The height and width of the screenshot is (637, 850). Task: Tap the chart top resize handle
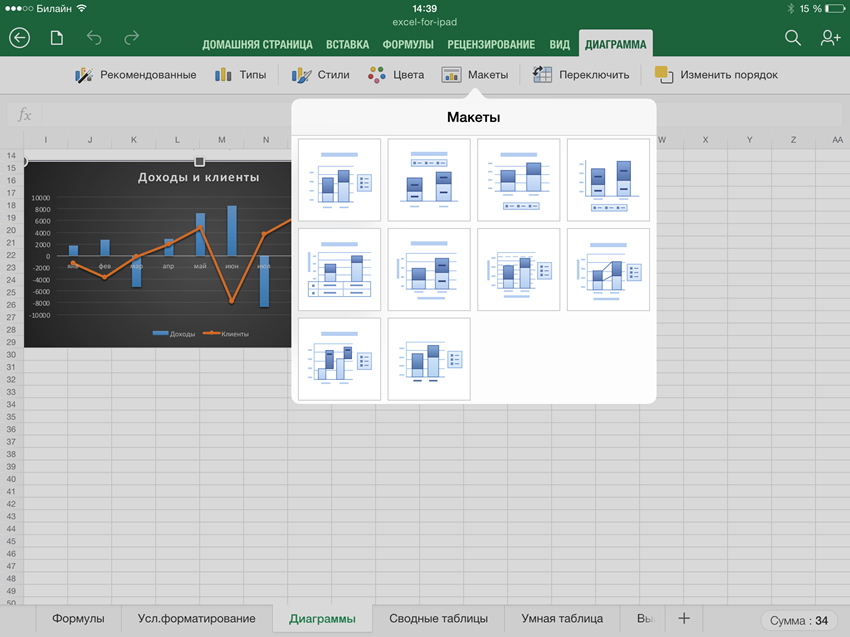(199, 162)
